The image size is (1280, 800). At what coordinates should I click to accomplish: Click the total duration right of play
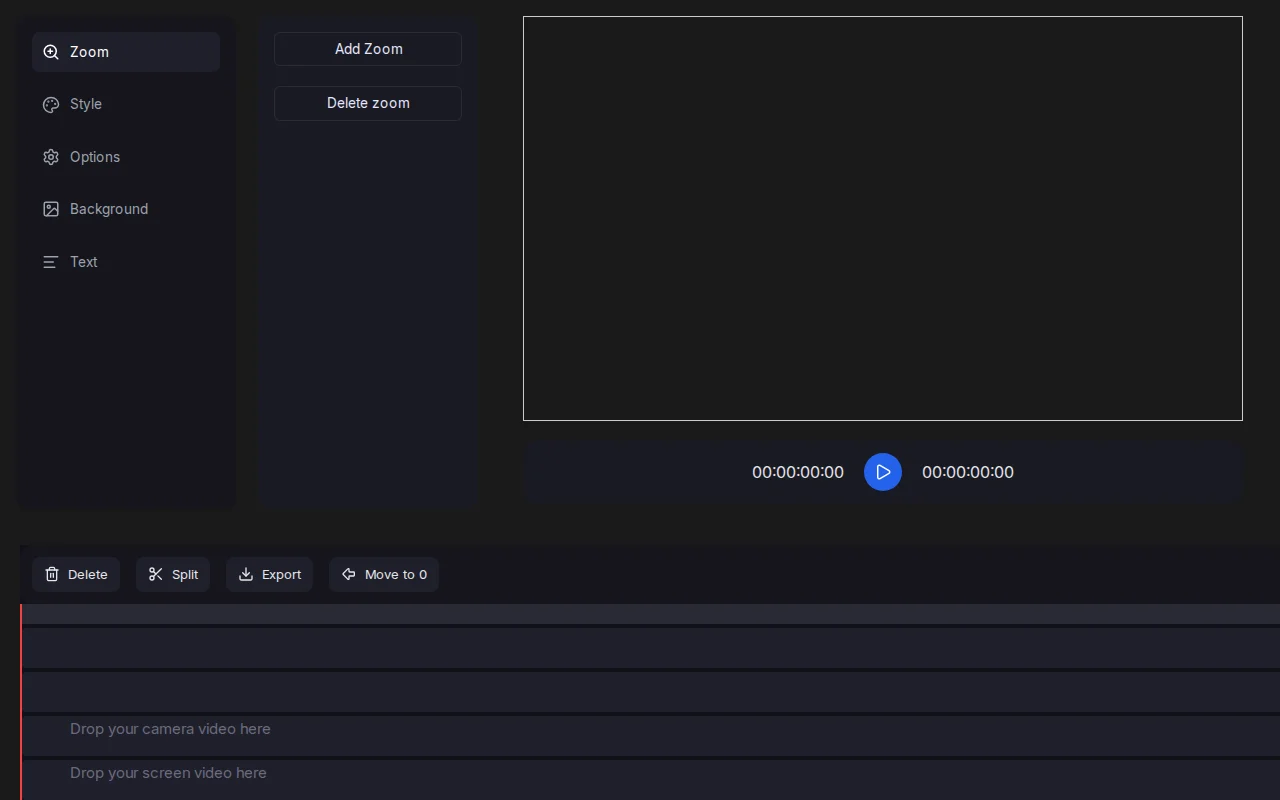coord(968,472)
